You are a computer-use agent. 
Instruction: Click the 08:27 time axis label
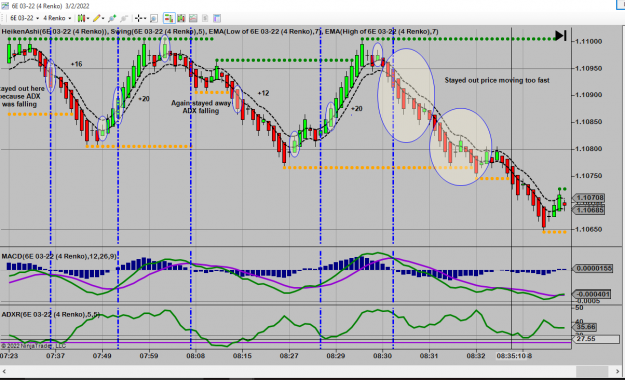pos(289,355)
